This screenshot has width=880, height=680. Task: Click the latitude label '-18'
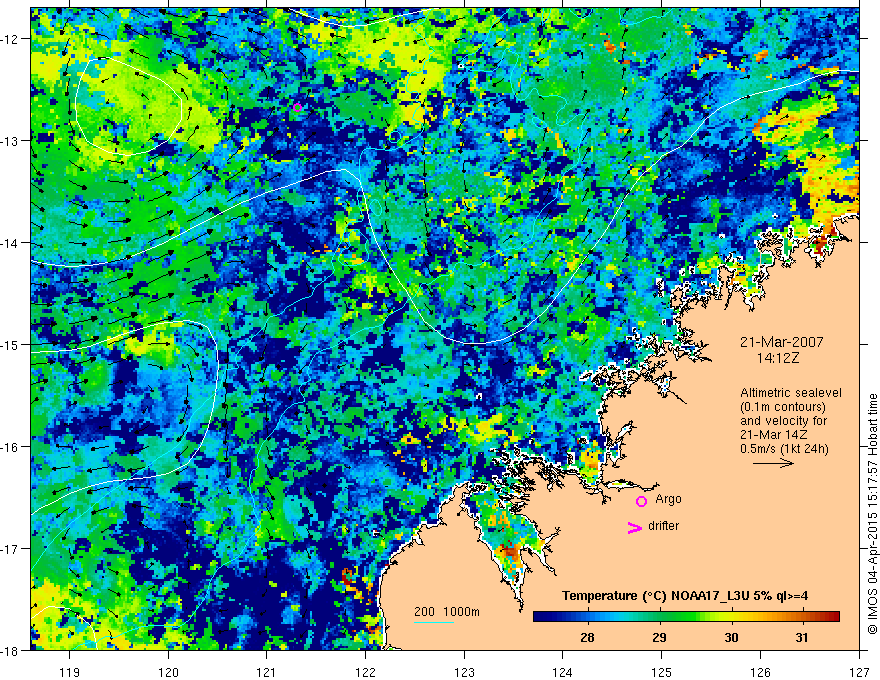11,650
